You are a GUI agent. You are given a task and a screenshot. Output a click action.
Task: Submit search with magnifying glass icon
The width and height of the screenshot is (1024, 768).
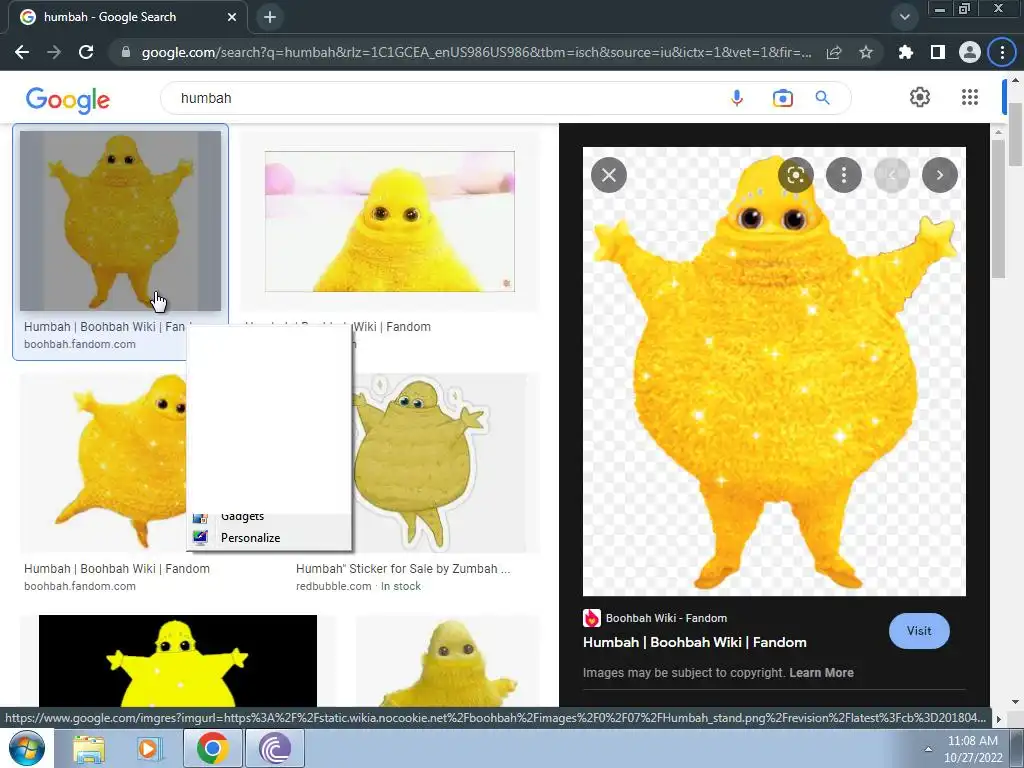tap(822, 98)
